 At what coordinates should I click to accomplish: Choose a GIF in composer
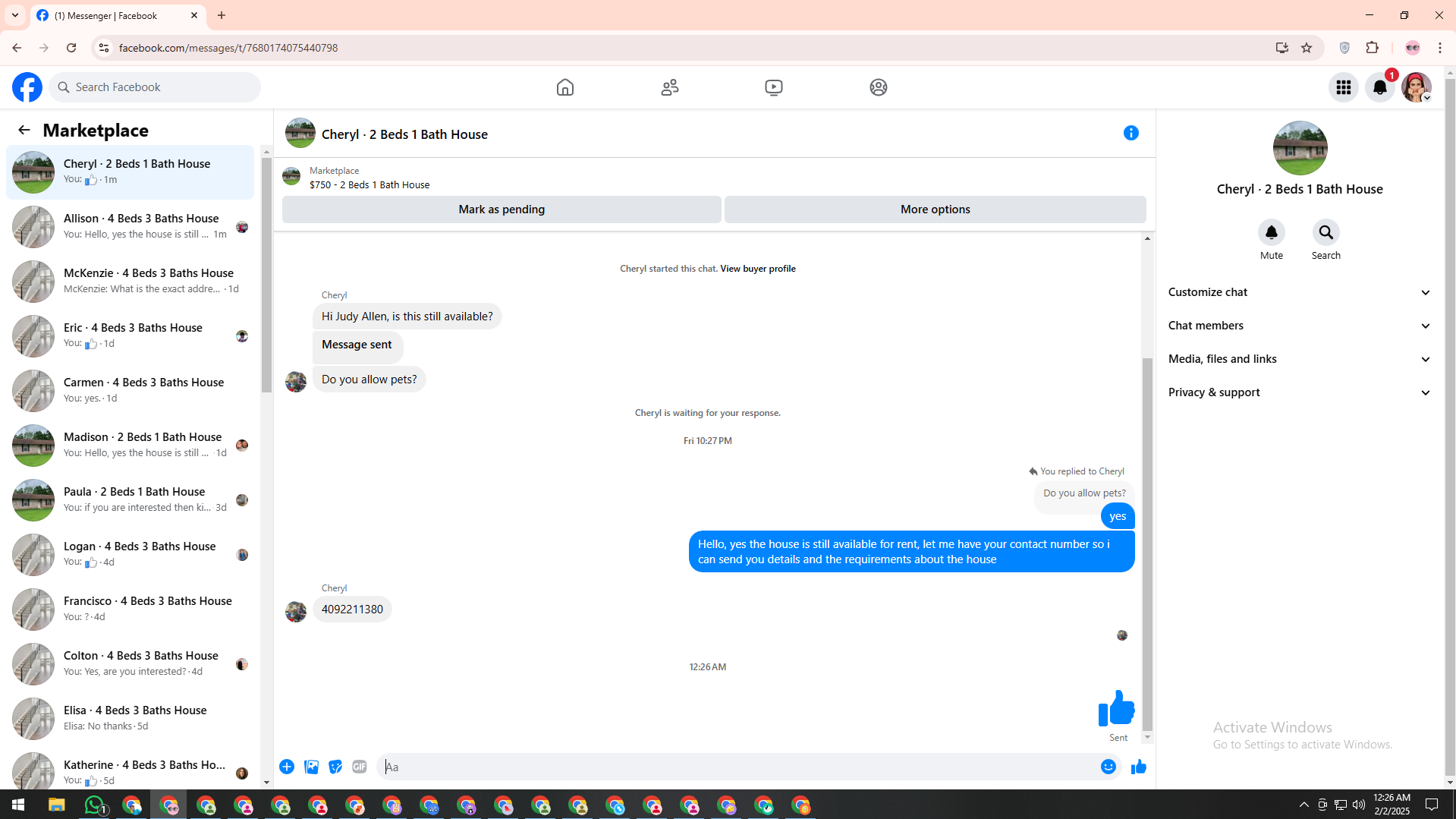(x=360, y=767)
